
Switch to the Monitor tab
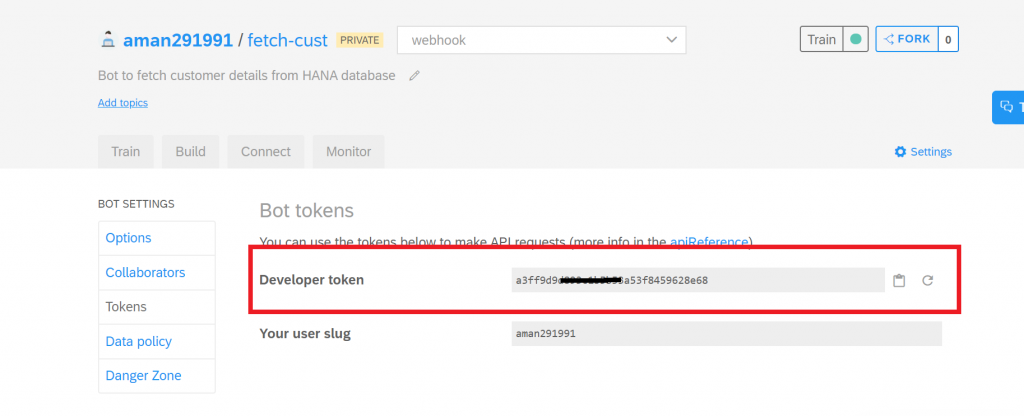coord(348,152)
